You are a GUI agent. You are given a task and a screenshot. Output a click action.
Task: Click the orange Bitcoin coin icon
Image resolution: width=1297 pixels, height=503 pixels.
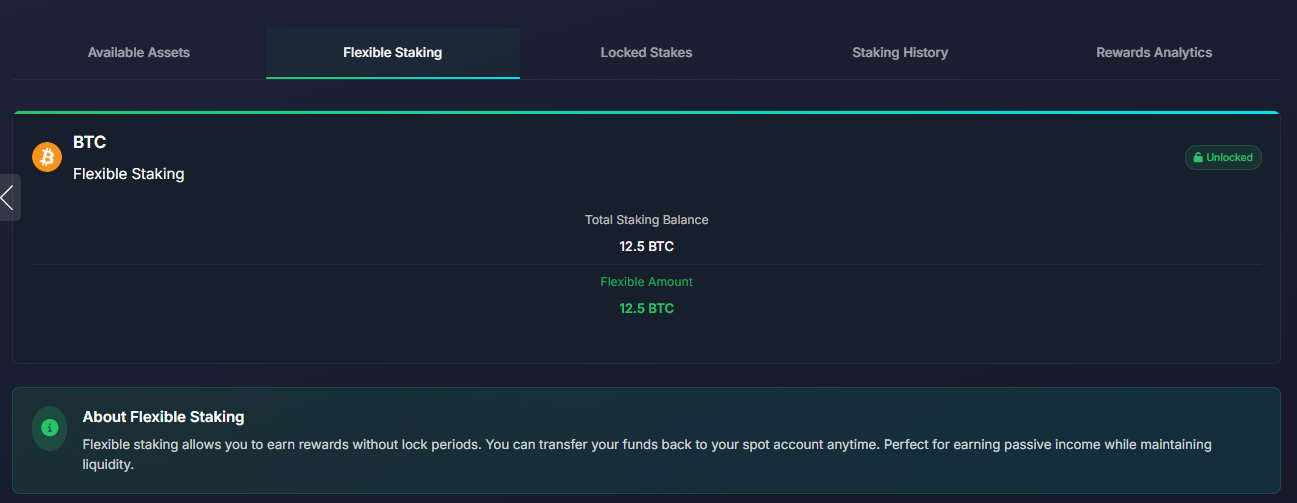[47, 157]
